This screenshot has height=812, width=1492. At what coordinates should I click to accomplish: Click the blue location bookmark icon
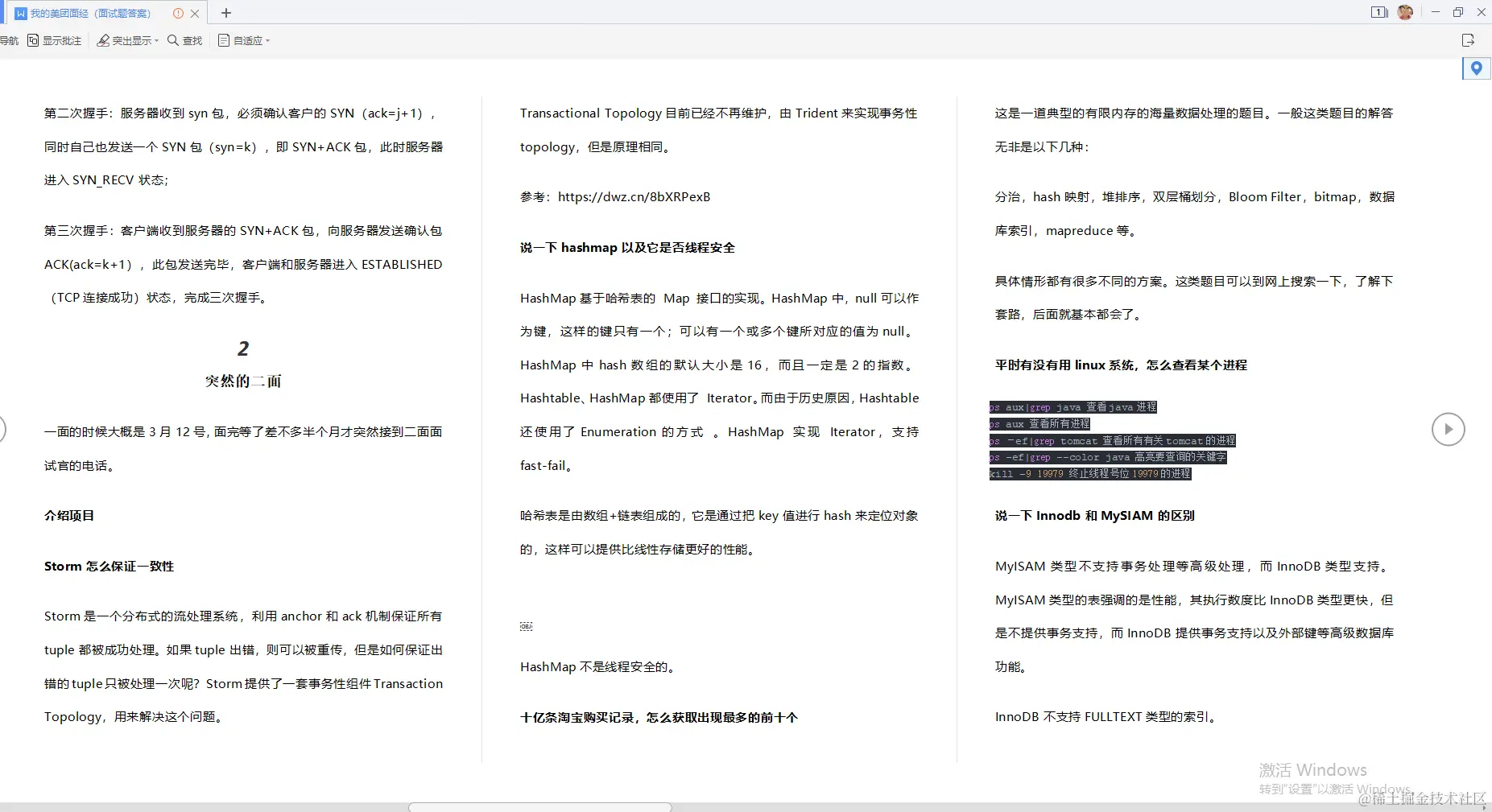(x=1477, y=68)
